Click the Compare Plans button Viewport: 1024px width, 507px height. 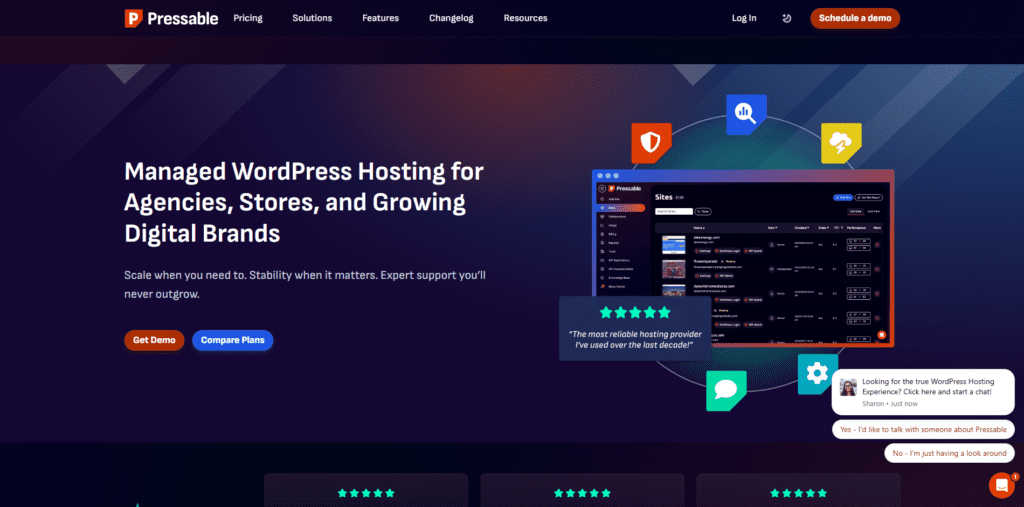pos(232,340)
